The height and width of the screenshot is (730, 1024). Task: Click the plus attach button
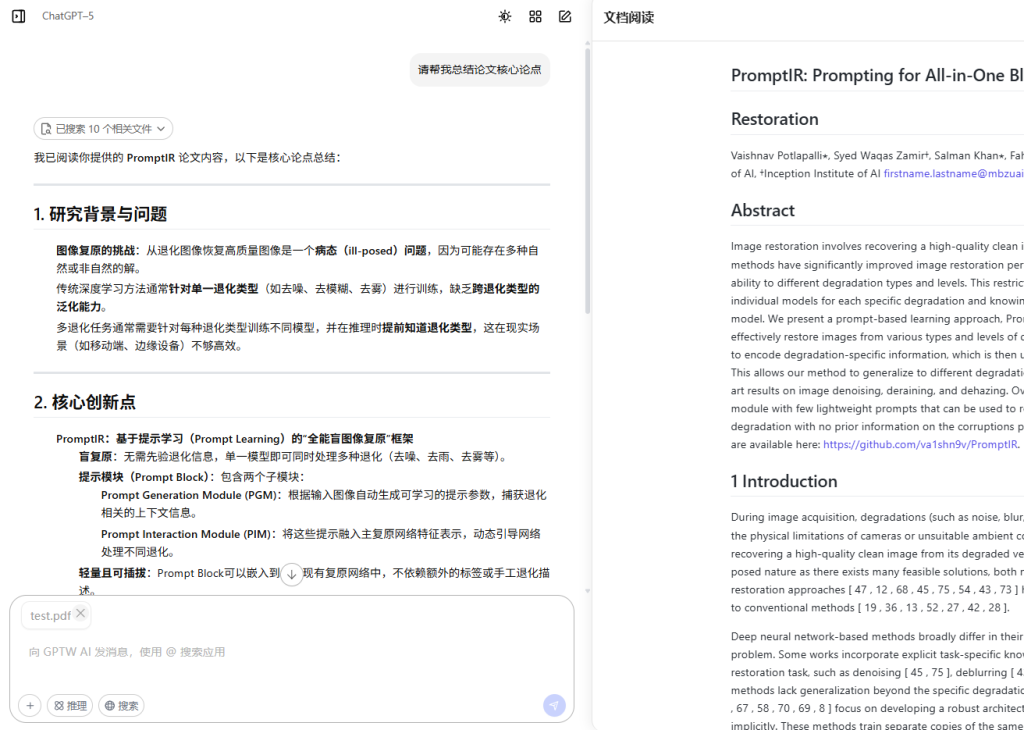tap(30, 706)
